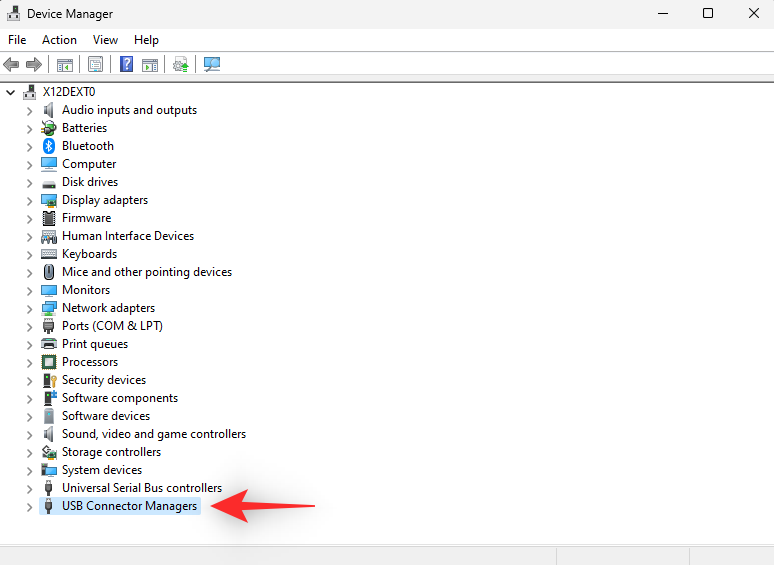This screenshot has width=774, height=565.
Task: Click the Print queues printer icon
Action: (x=48, y=343)
